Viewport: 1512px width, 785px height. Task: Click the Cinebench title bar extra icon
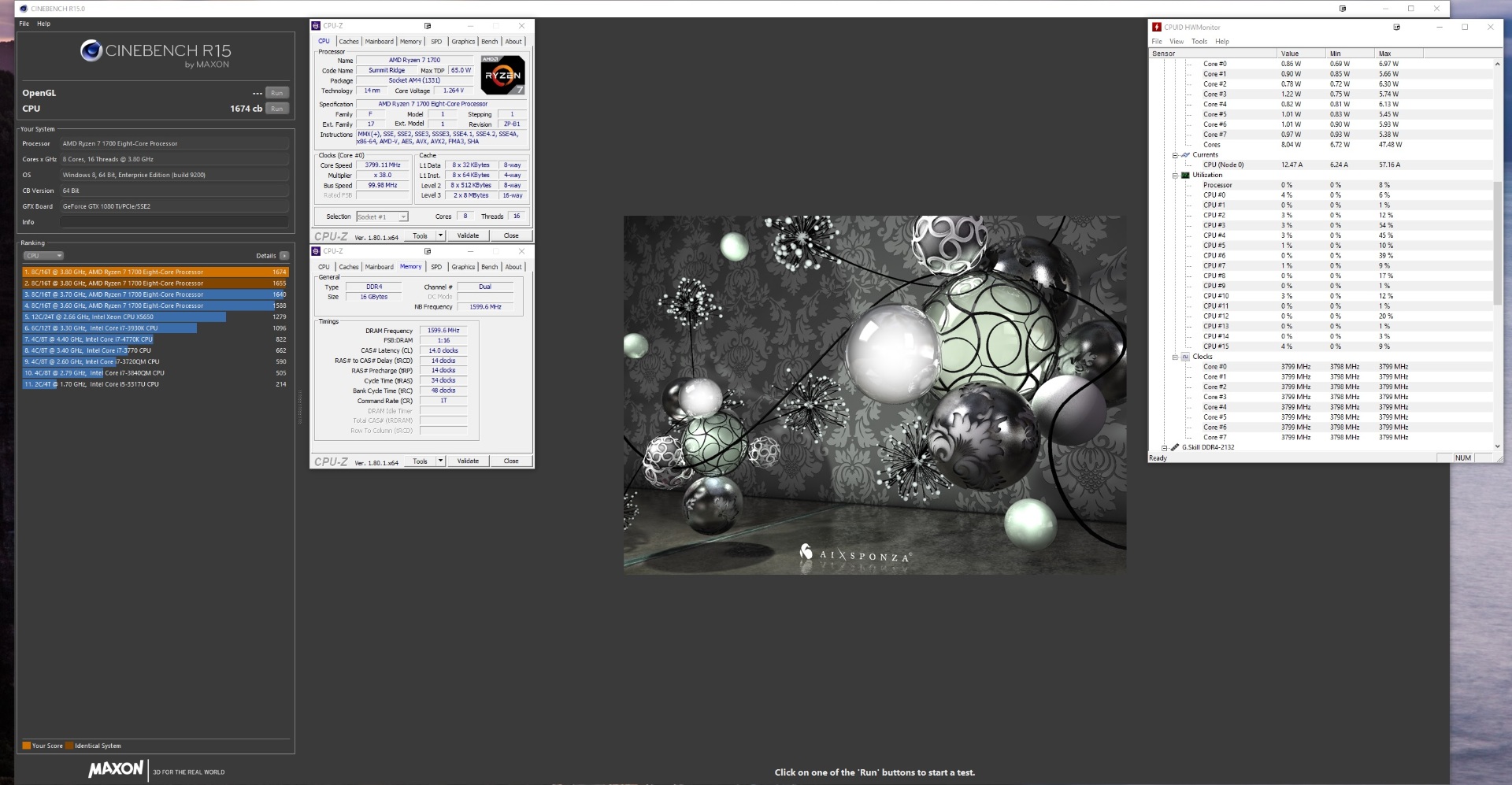click(x=1343, y=9)
